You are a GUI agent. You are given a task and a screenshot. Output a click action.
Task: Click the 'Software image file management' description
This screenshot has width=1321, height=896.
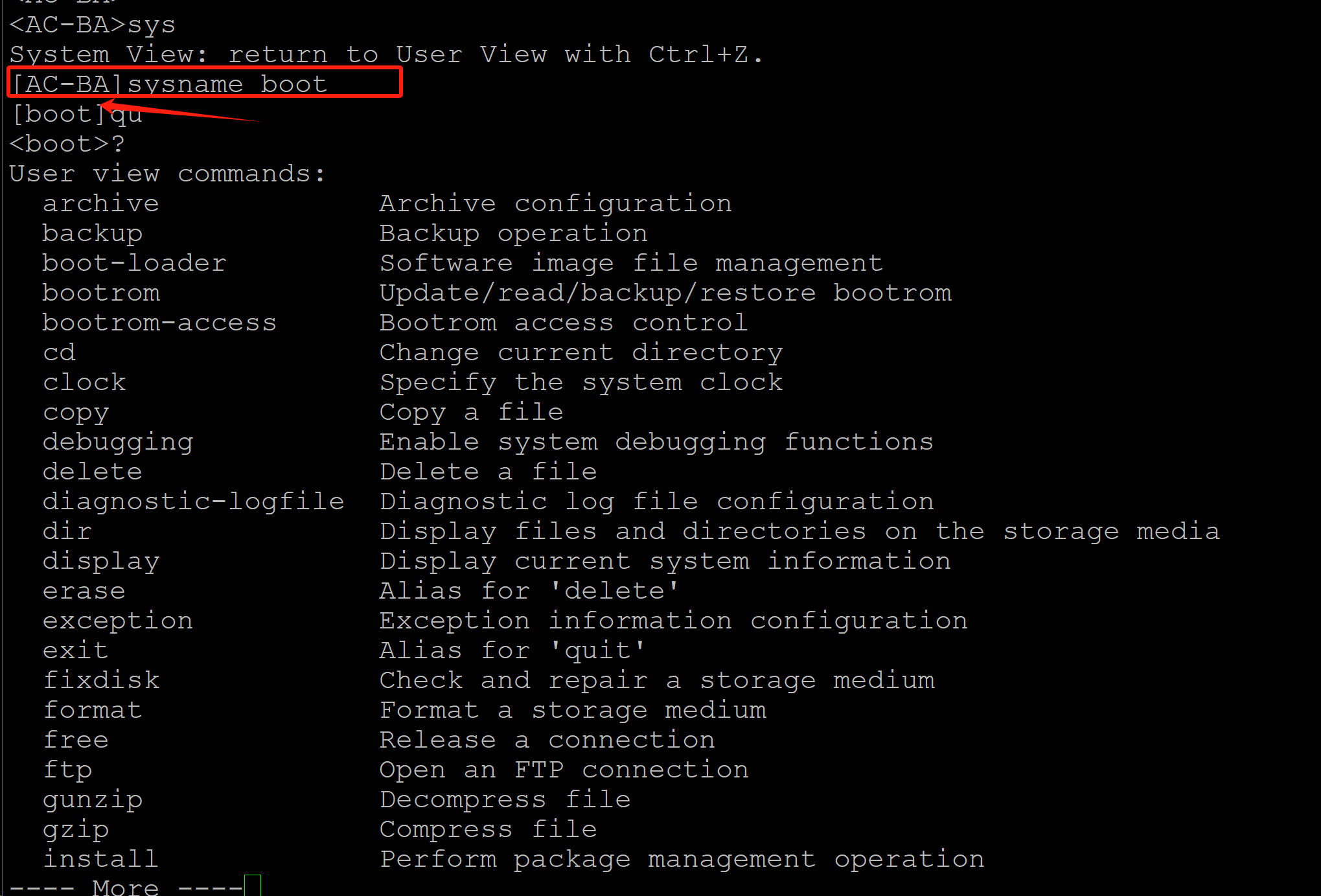(631, 264)
